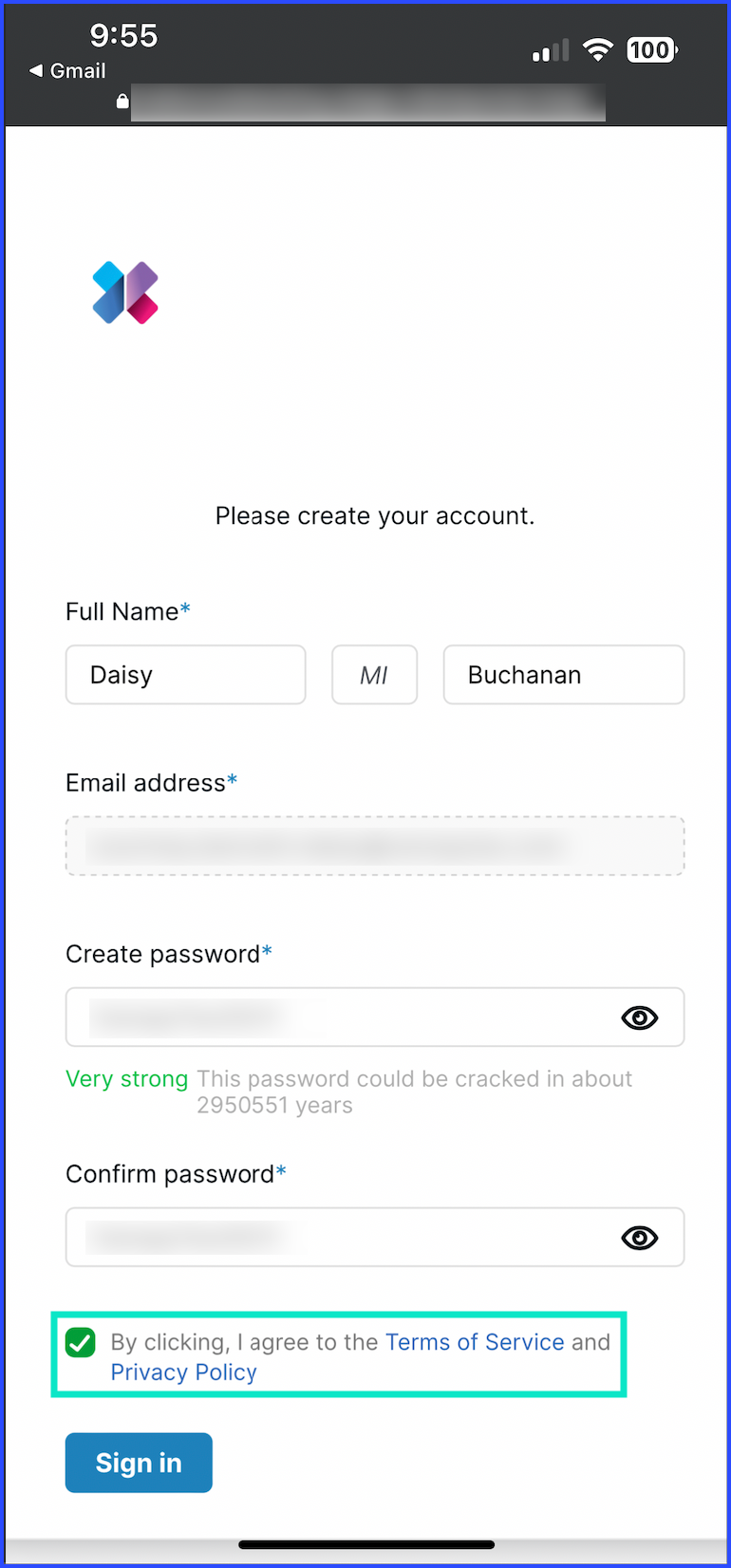This screenshot has height=1568, width=731.
Task: Tap the cellular signal bars icon
Action: pyautogui.click(x=551, y=50)
